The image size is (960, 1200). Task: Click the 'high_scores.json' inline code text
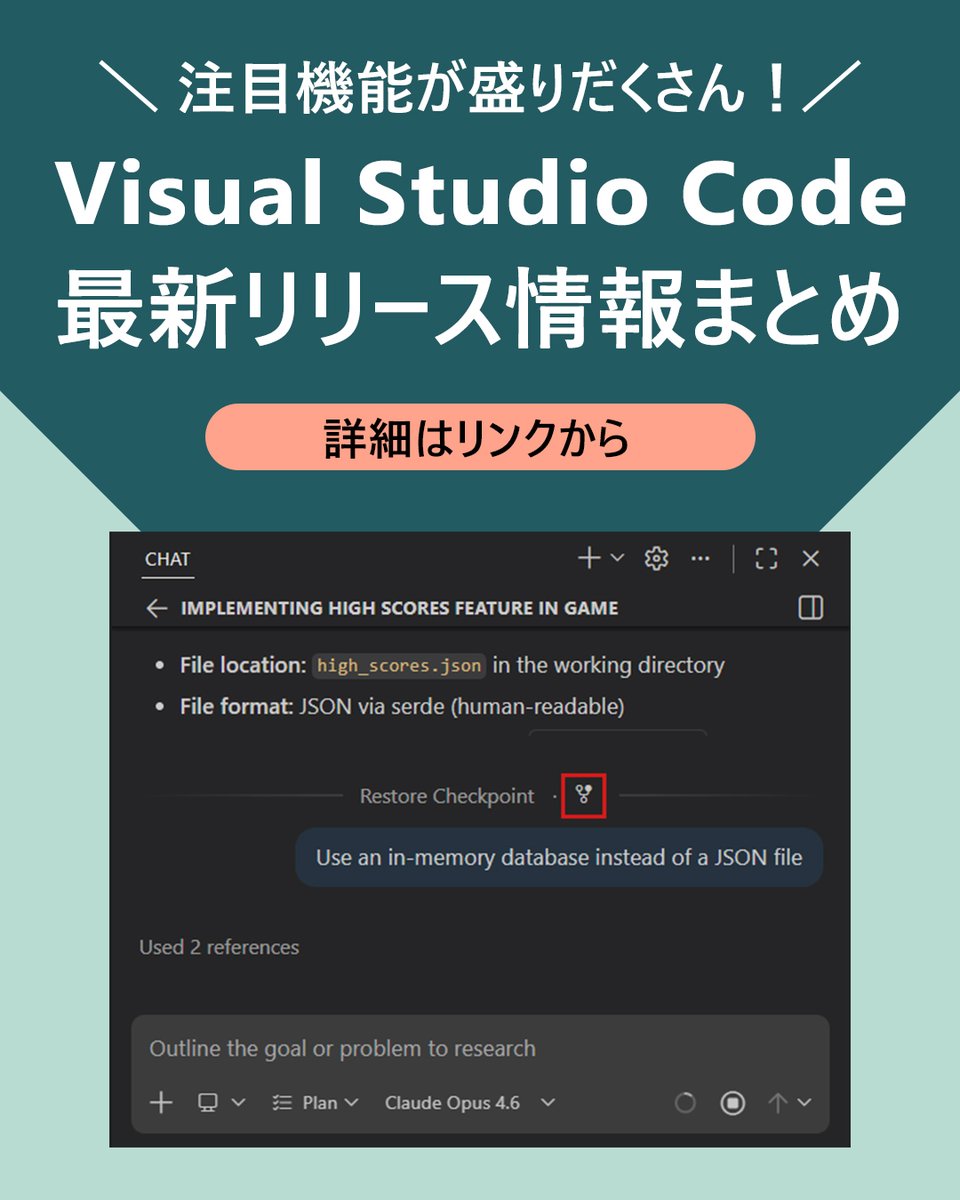pyautogui.click(x=400, y=665)
